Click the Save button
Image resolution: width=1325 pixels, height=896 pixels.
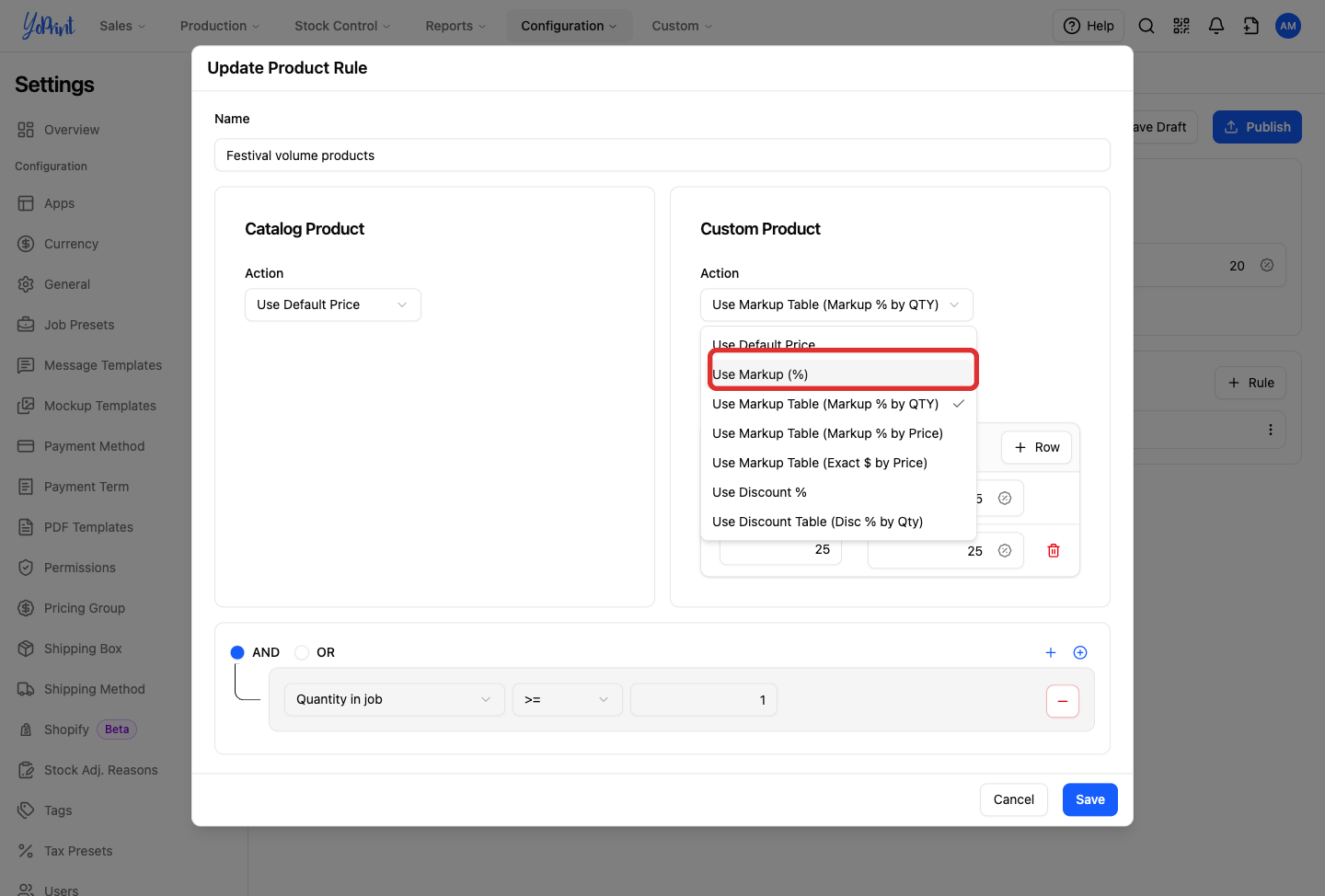coord(1090,799)
